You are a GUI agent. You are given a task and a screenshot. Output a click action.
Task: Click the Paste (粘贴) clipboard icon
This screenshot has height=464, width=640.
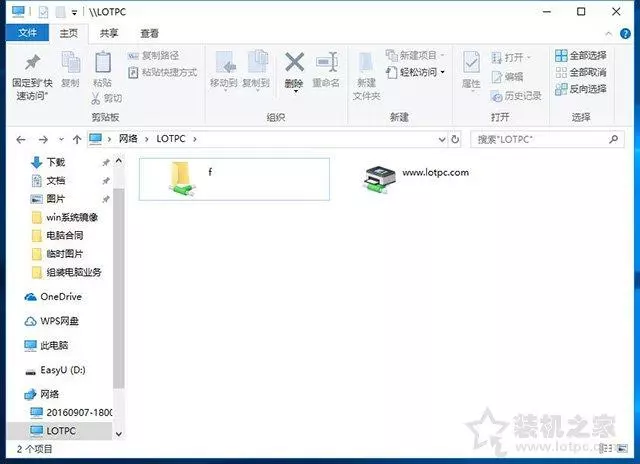(102, 63)
